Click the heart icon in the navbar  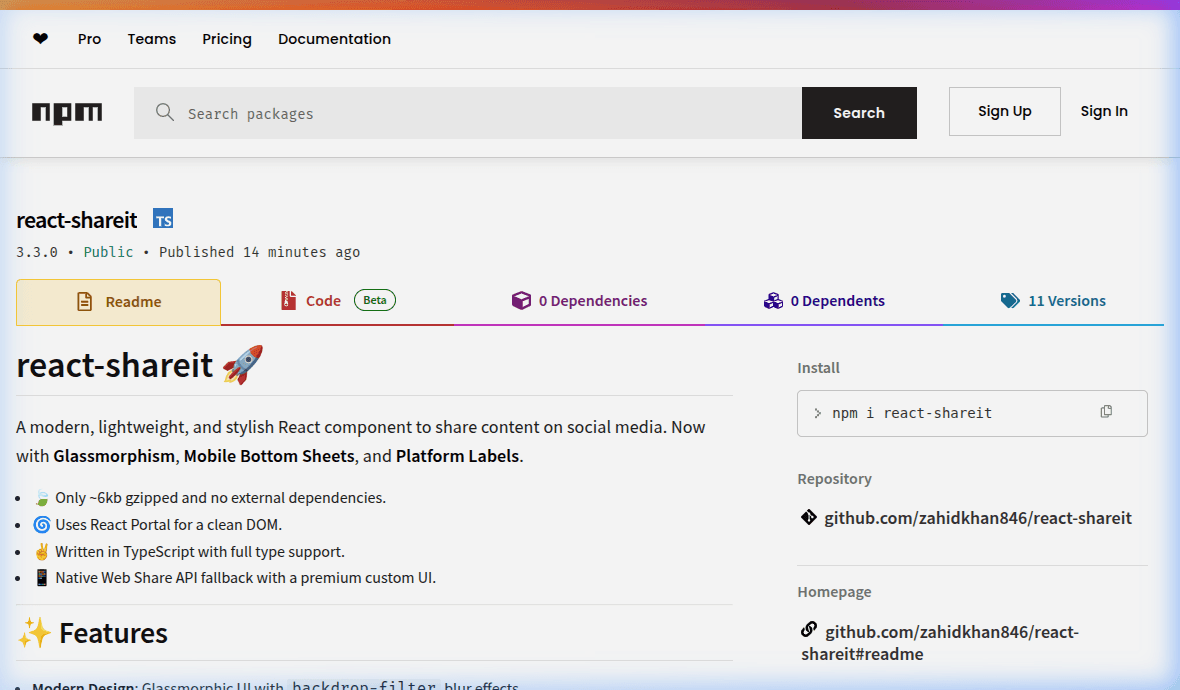click(40, 38)
